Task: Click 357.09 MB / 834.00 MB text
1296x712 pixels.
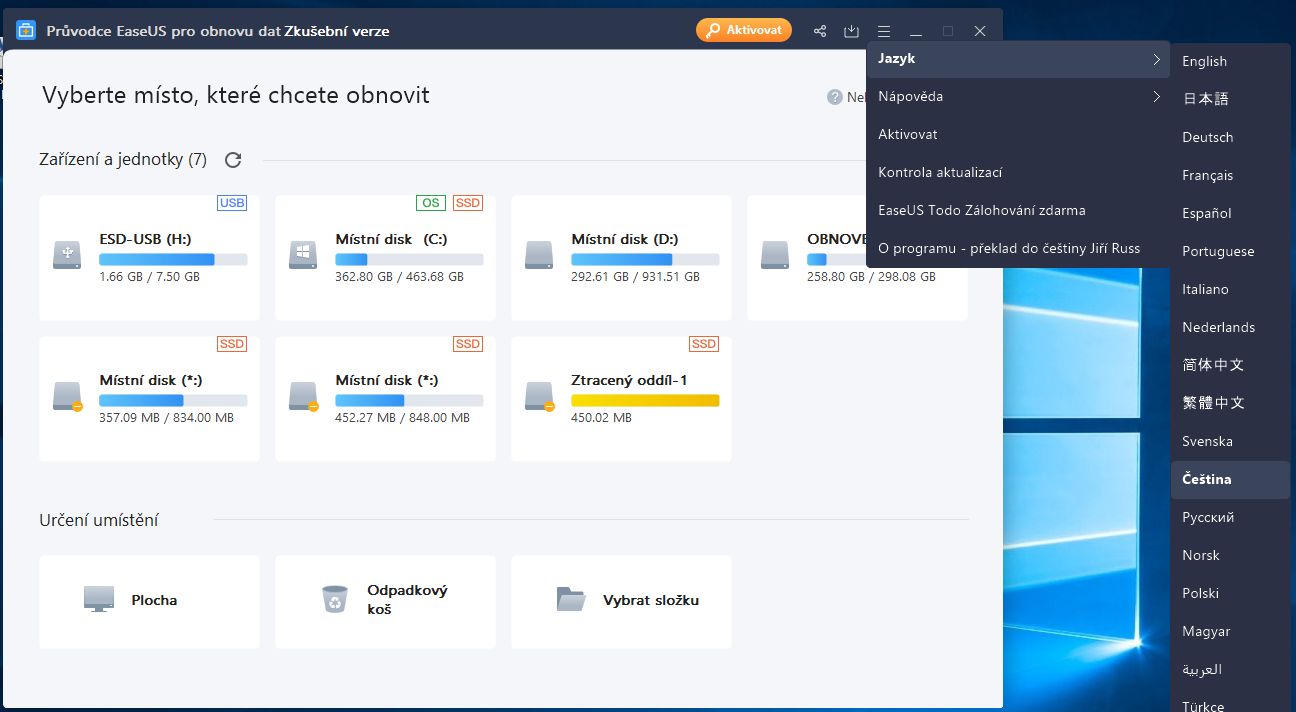Action: click(166, 417)
